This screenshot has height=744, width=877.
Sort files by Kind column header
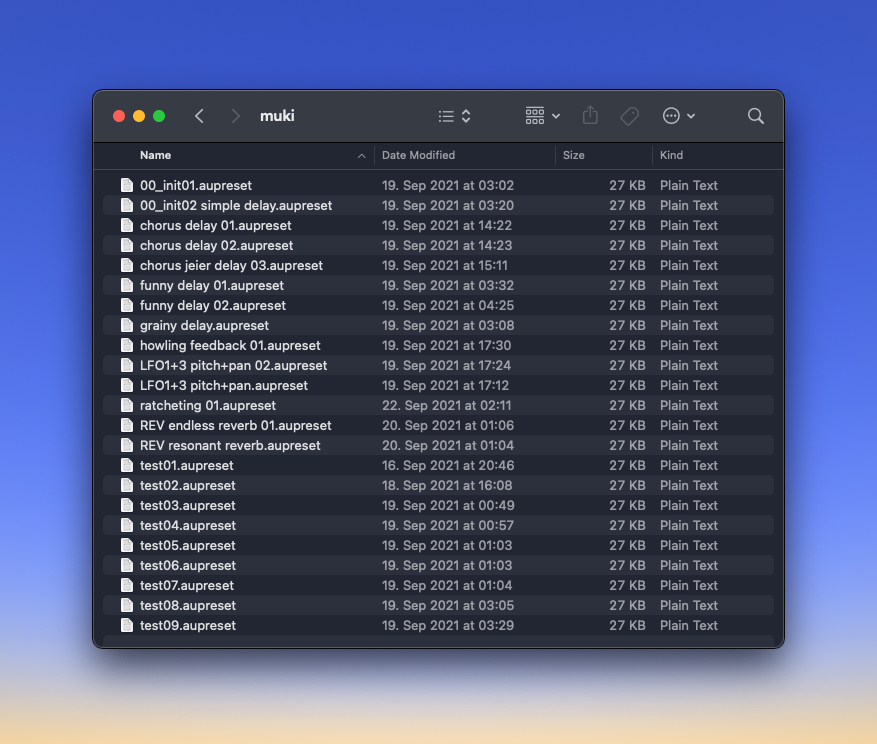click(x=671, y=155)
